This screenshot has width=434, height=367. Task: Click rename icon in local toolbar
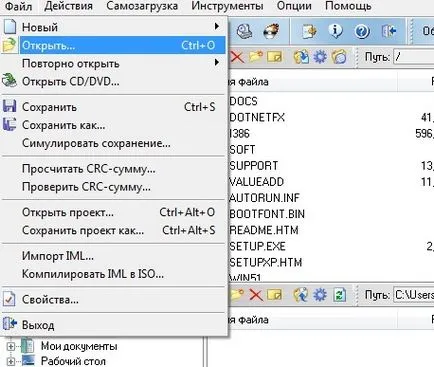click(274, 295)
